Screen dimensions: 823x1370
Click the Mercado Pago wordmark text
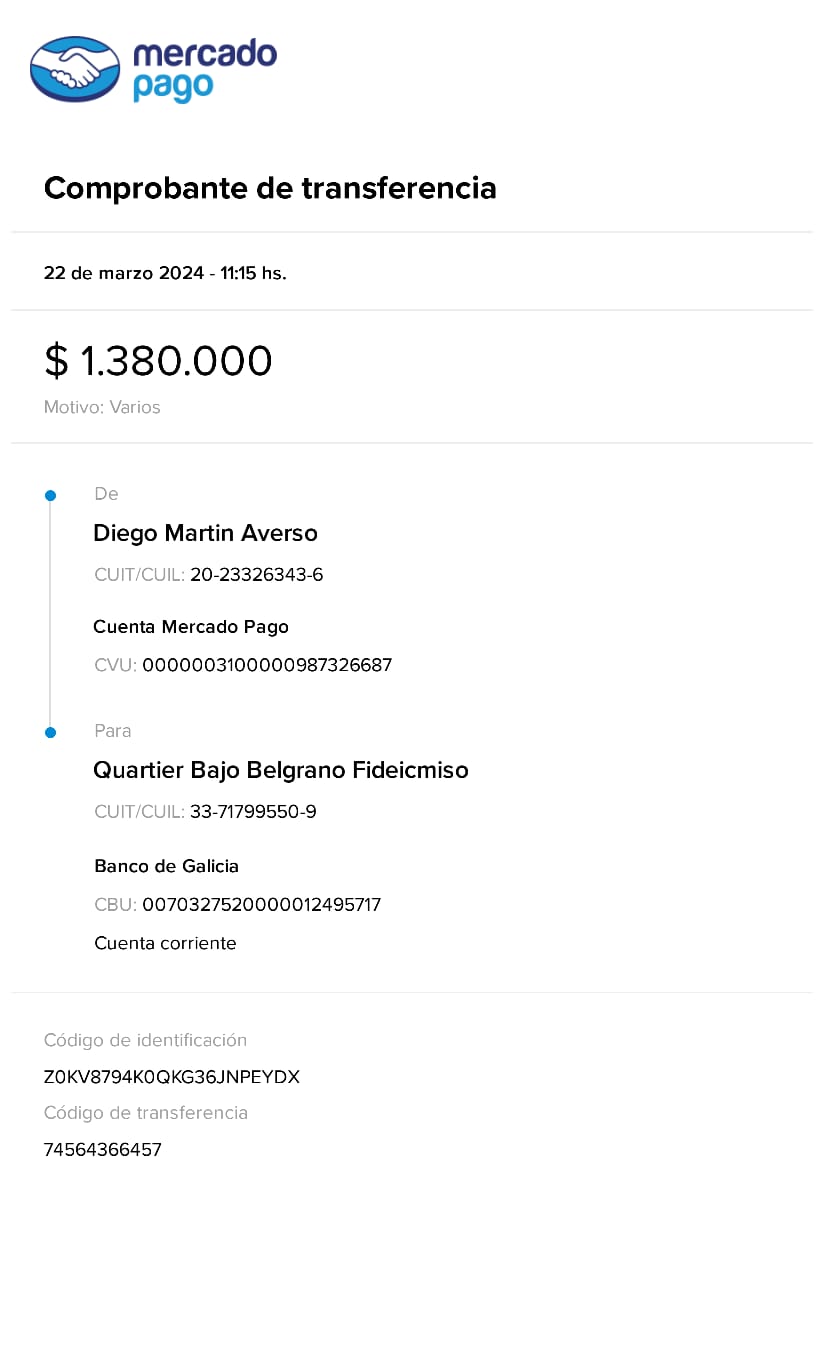coord(204,69)
